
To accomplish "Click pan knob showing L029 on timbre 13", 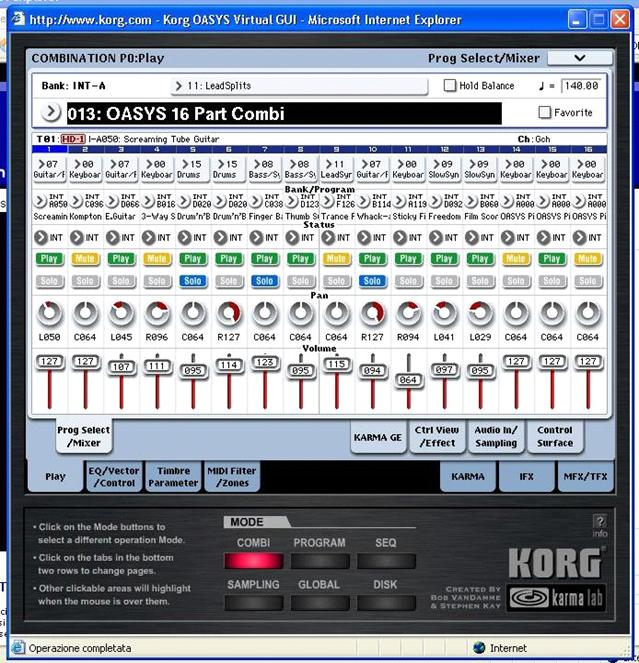I will tap(480, 314).
